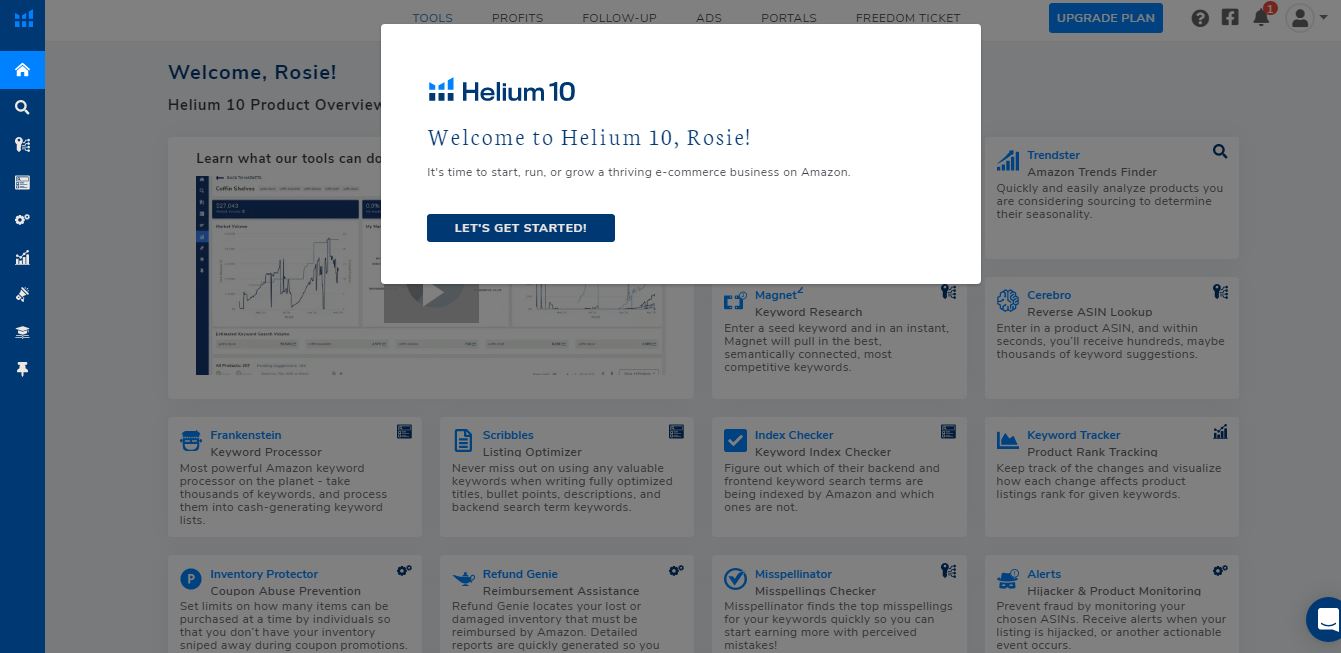Image resolution: width=1341 pixels, height=653 pixels.
Task: Open the graduation cap academy icon in sidebar
Action: [x=22, y=331]
